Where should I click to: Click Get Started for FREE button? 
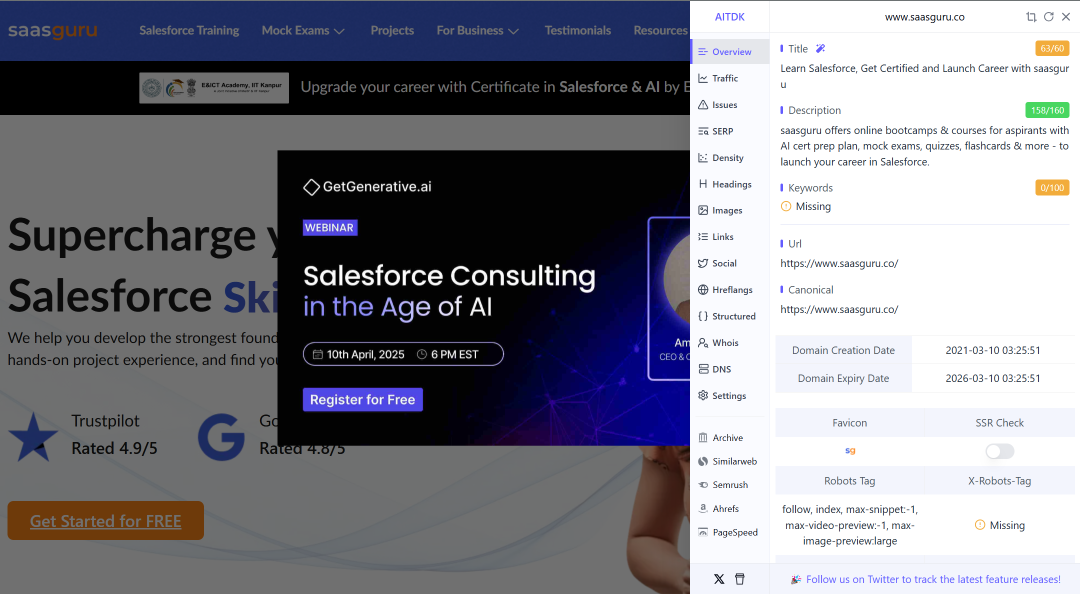pos(105,521)
